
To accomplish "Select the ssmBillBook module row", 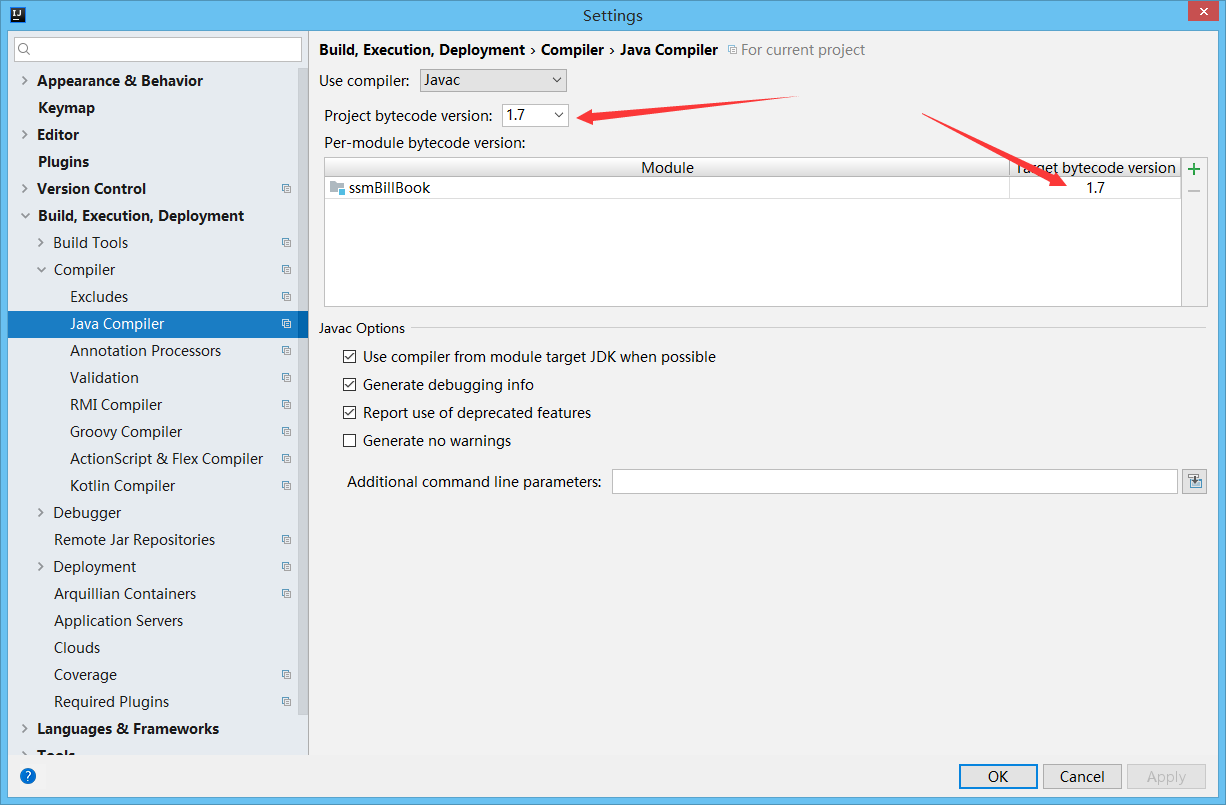I will pyautogui.click(x=752, y=188).
